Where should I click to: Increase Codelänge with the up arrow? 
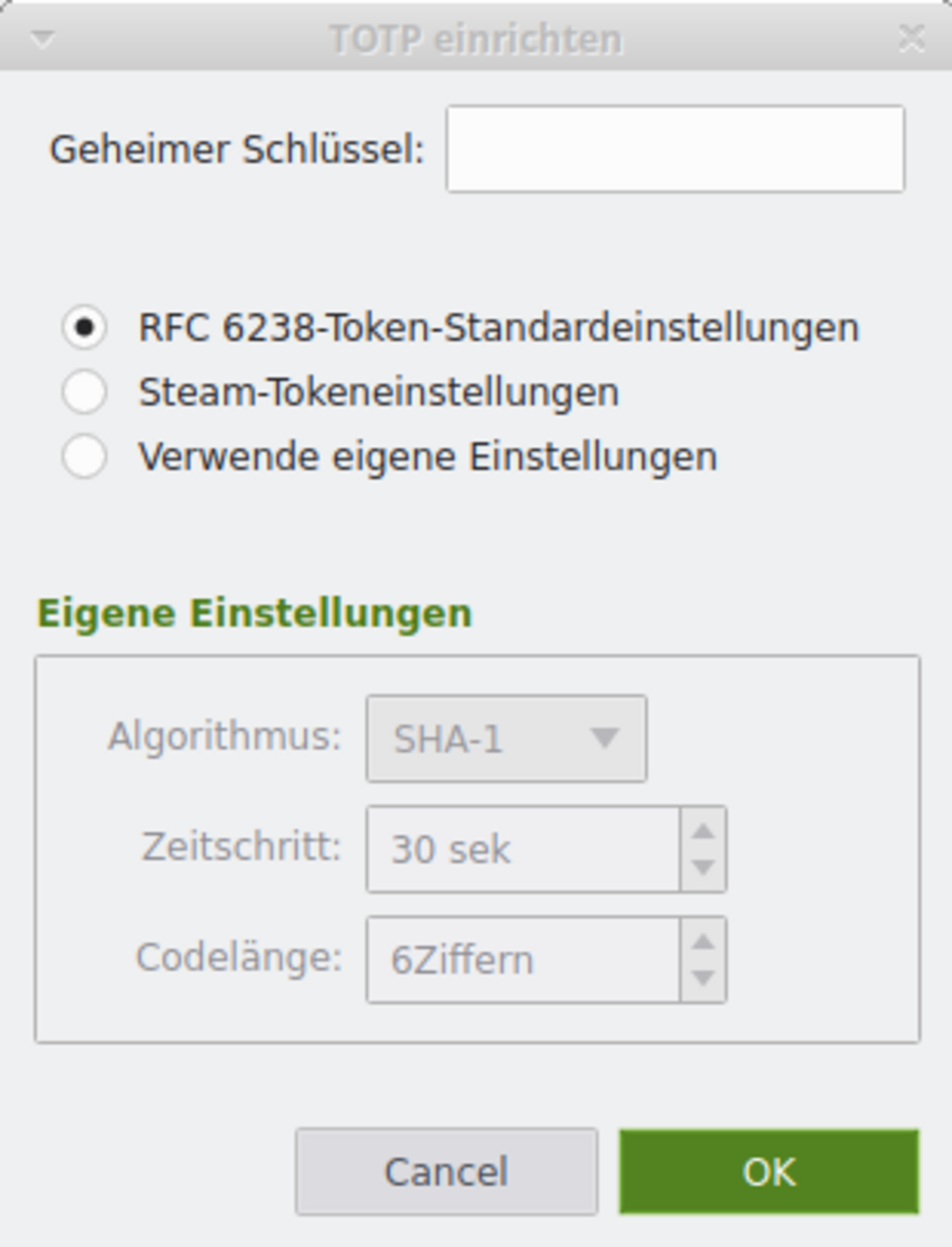(x=704, y=942)
